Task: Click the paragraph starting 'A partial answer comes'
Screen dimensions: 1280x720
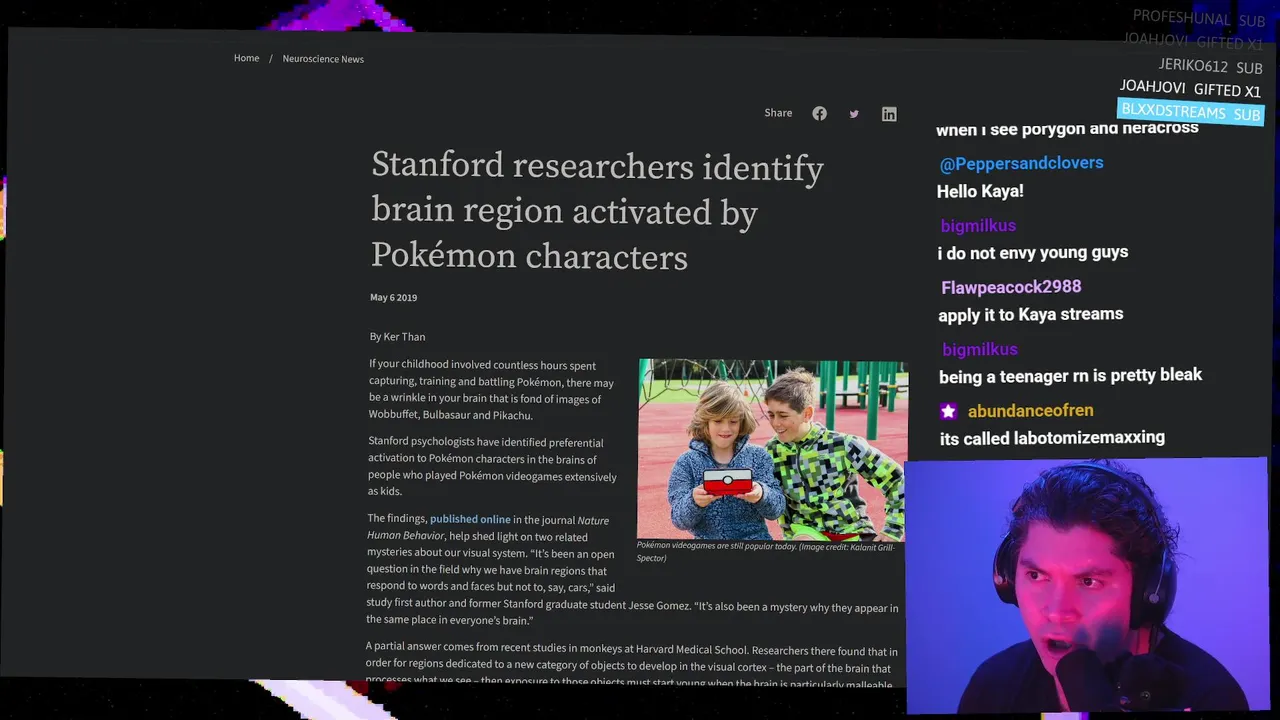Action: click(631, 666)
